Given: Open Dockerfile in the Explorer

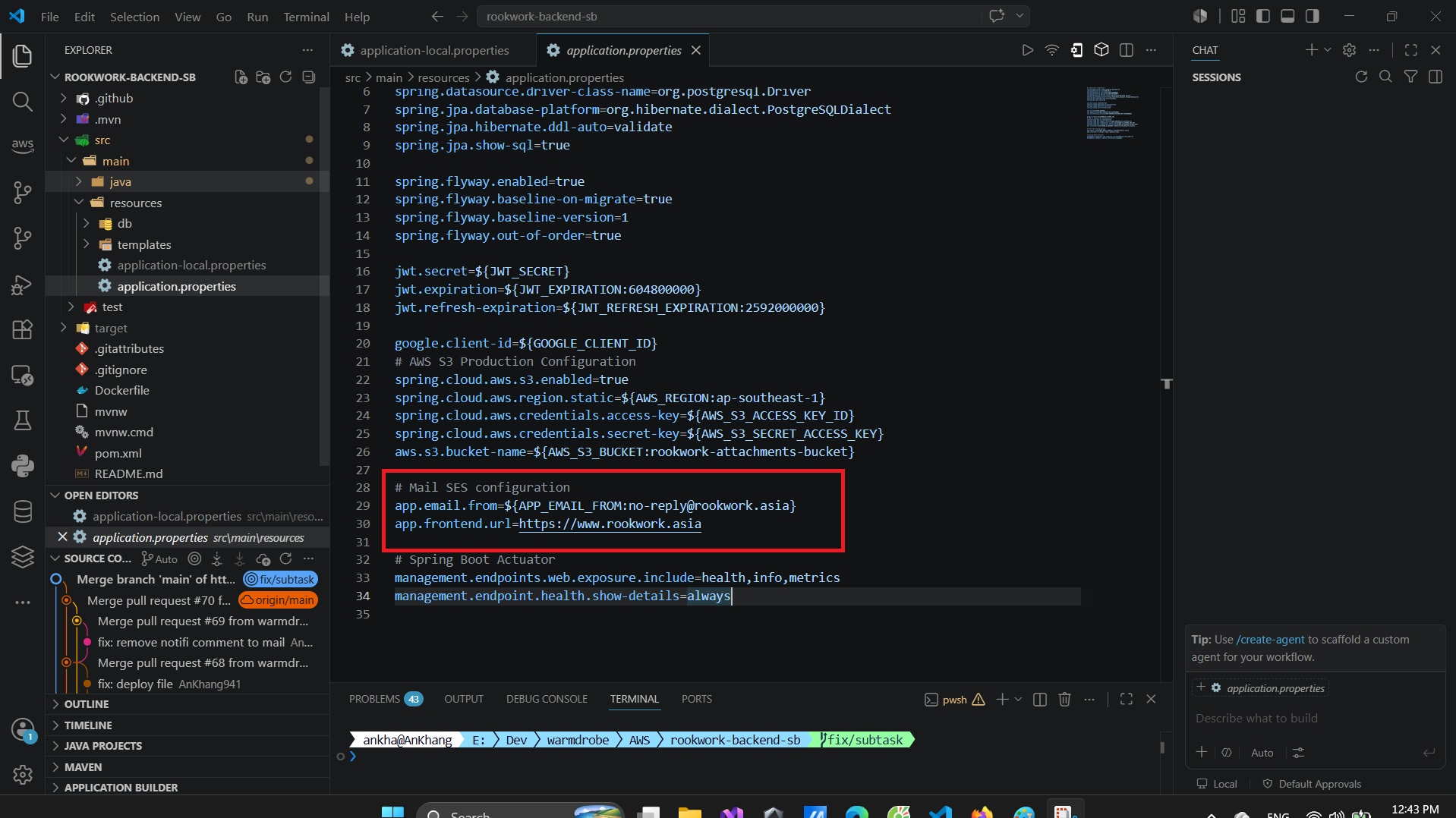Looking at the screenshot, I should [x=121, y=390].
